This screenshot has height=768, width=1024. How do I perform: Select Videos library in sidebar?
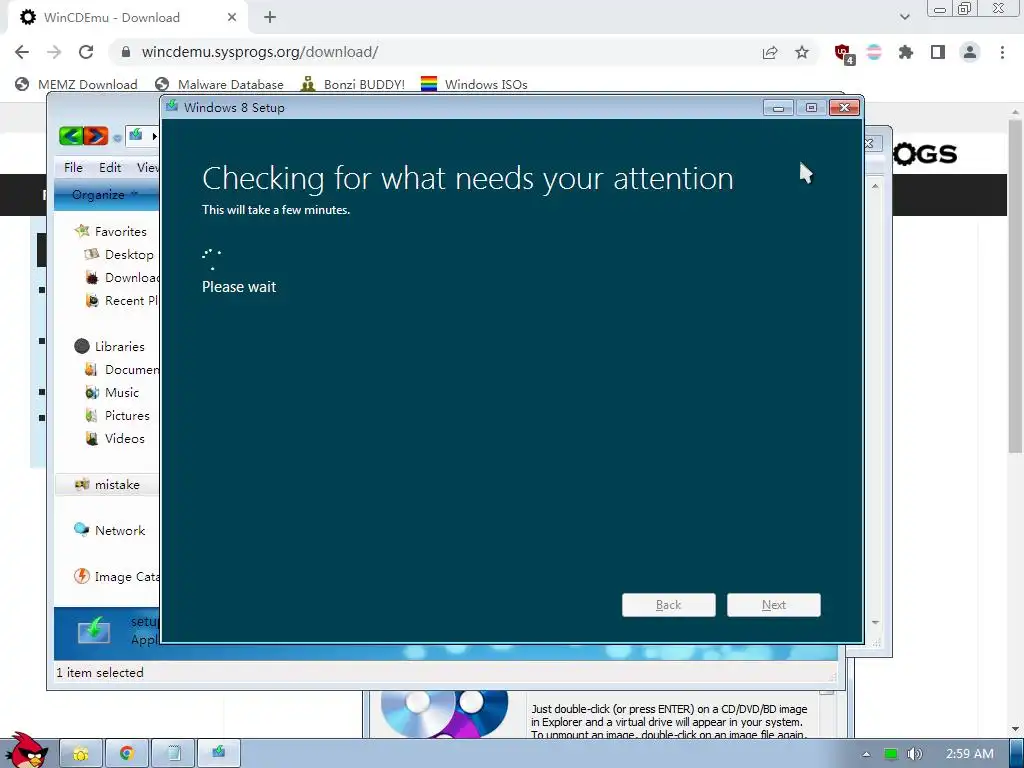pyautogui.click(x=124, y=439)
